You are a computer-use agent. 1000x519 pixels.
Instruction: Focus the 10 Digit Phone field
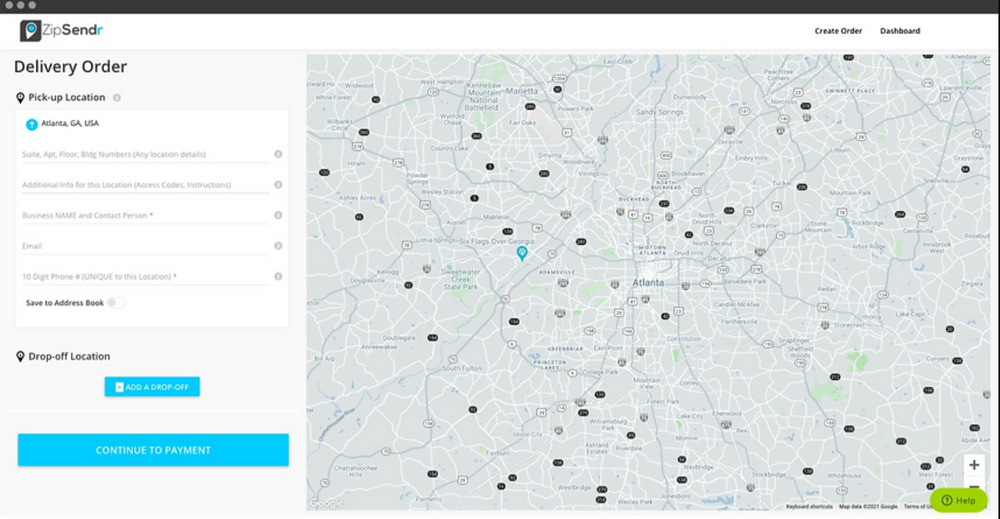[145, 277]
